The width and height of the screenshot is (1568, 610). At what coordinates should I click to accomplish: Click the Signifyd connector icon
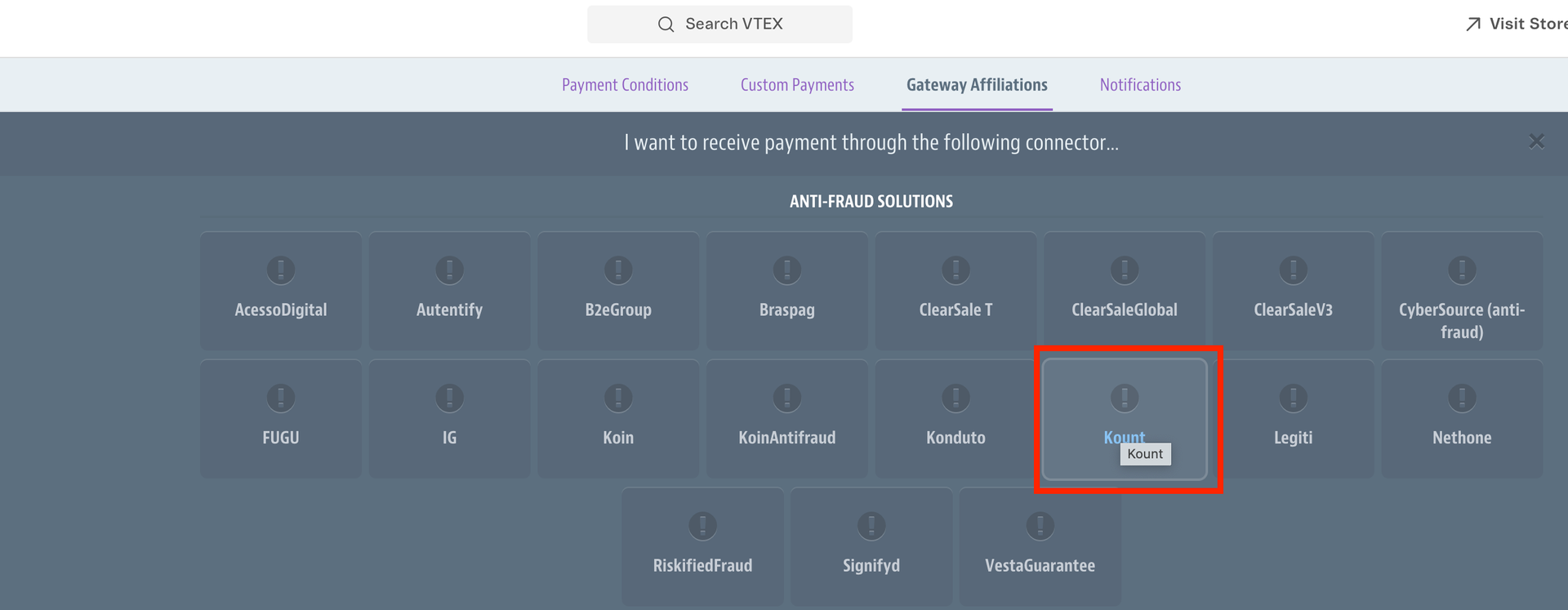click(x=871, y=526)
